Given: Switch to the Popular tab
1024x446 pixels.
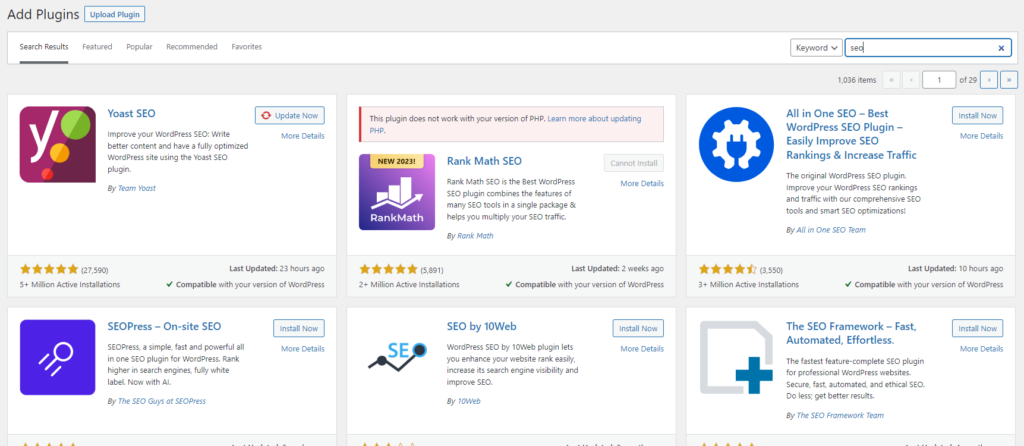Looking at the screenshot, I should pos(139,47).
